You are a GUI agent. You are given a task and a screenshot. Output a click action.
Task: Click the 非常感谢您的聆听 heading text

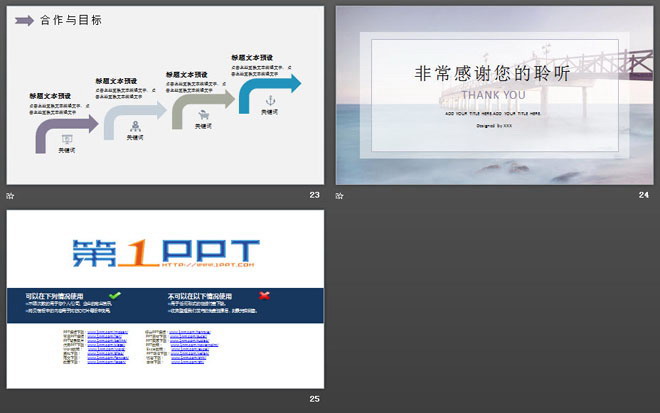[x=492, y=73]
